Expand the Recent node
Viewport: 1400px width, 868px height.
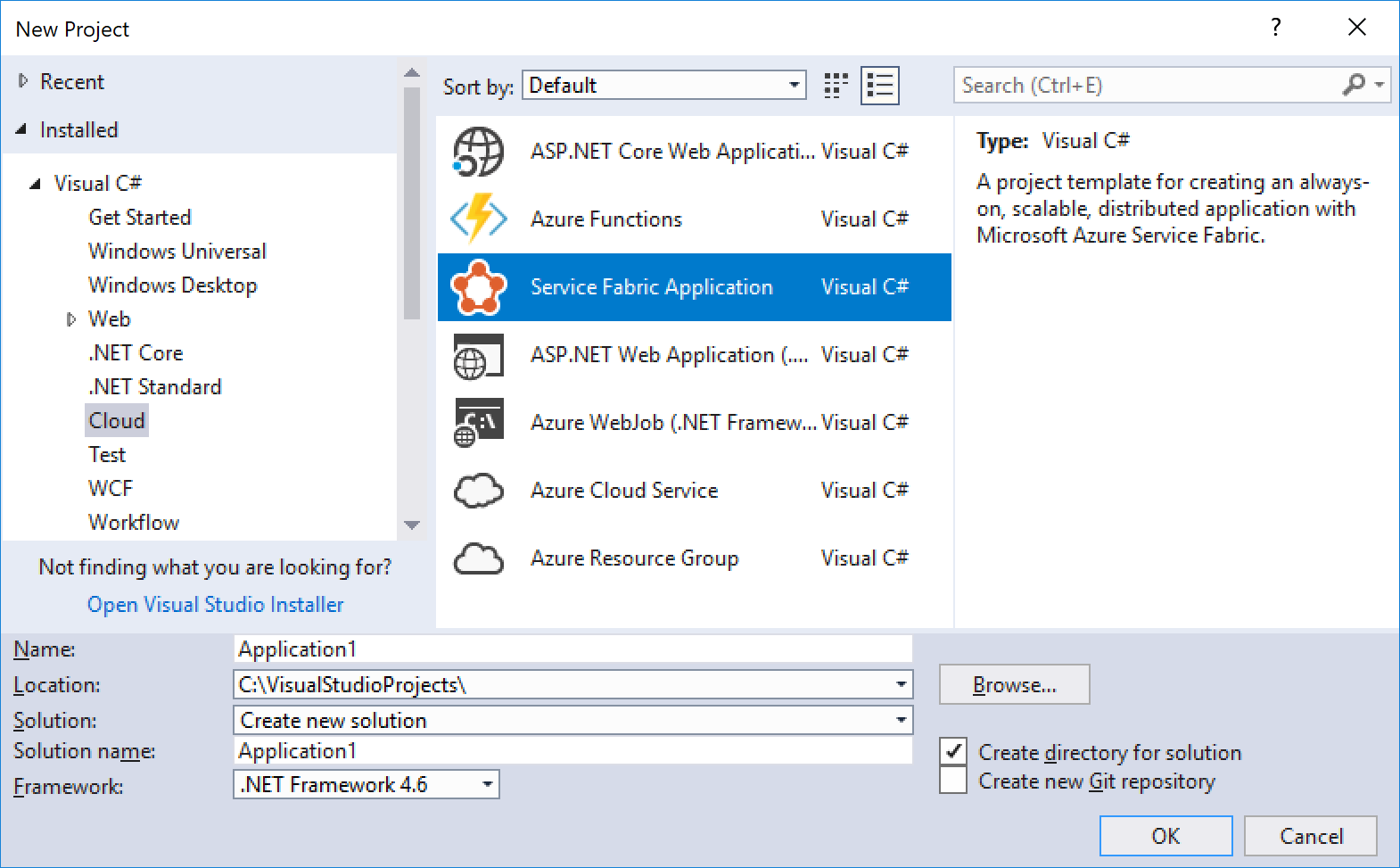[x=23, y=81]
